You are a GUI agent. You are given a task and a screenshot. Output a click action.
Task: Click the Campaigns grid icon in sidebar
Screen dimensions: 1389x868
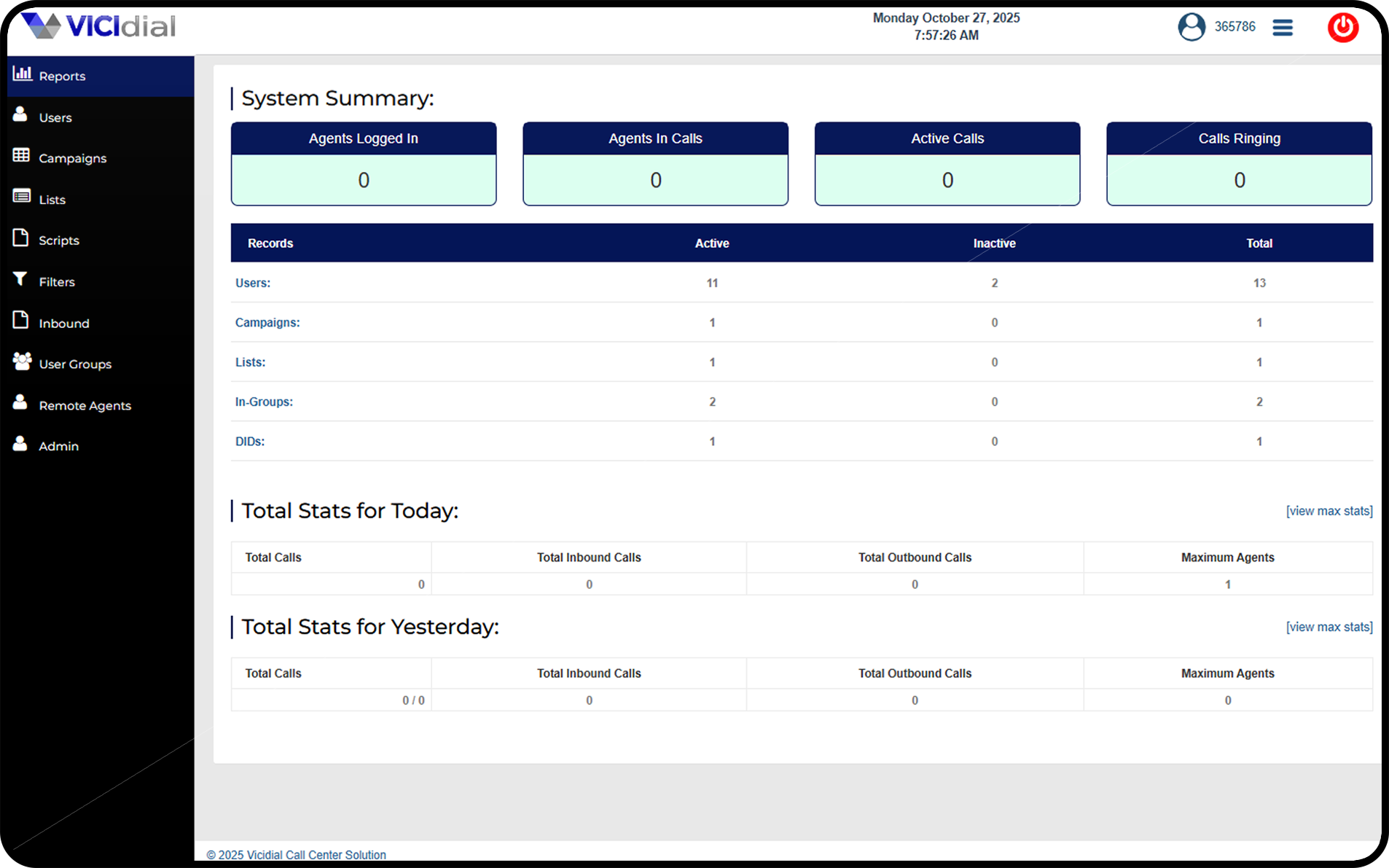[x=21, y=155]
